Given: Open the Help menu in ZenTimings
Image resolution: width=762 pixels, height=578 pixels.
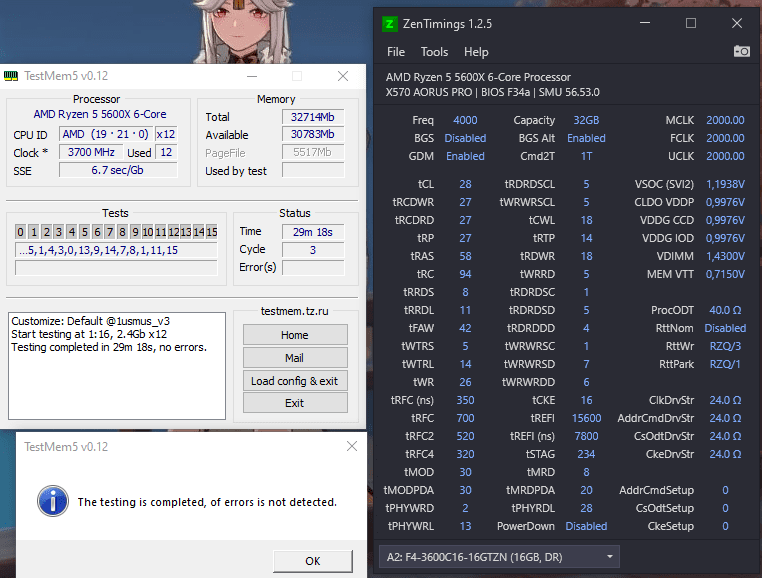Looking at the screenshot, I should pos(476,52).
